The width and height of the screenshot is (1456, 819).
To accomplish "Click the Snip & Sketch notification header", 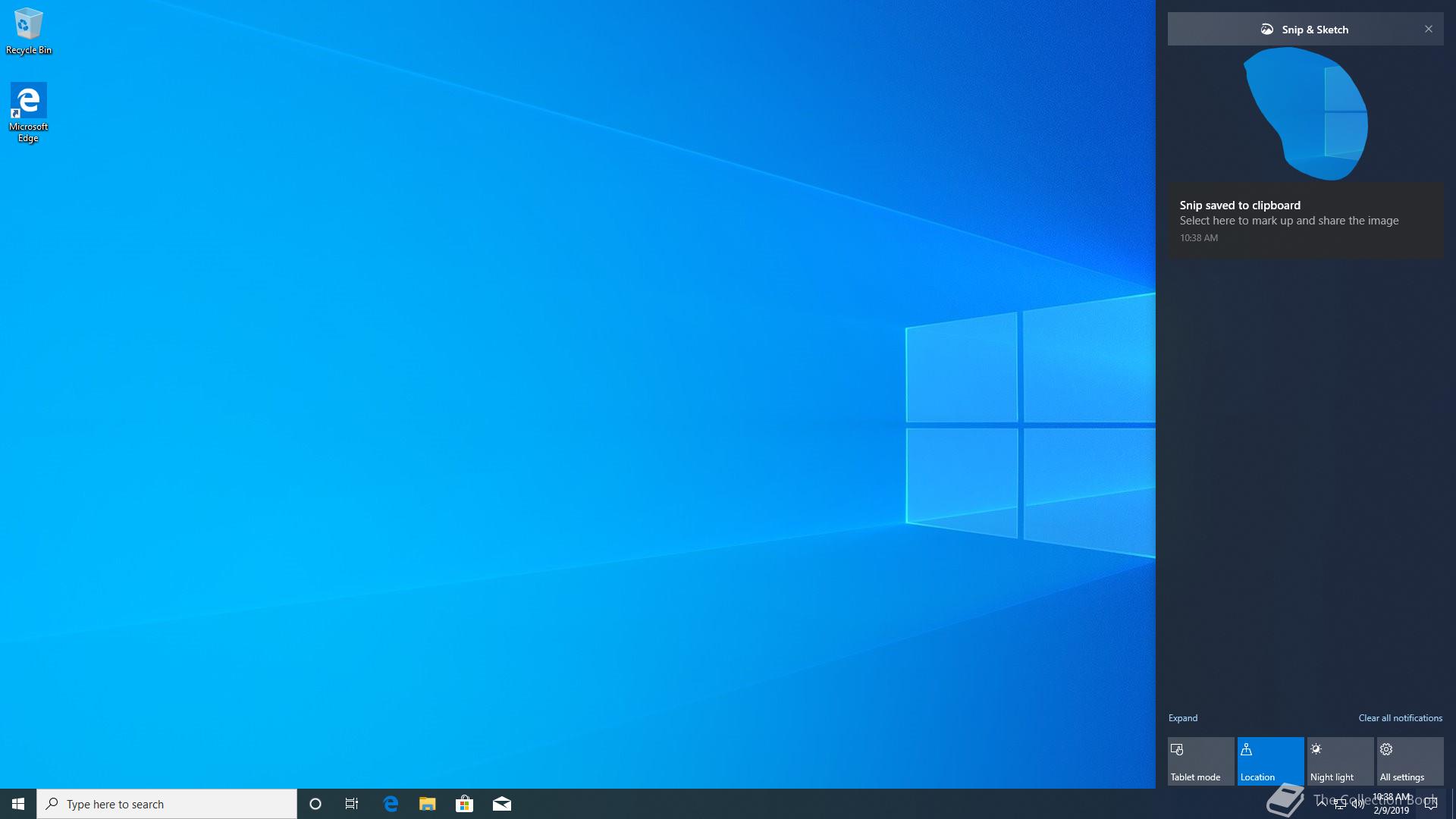I will [x=1305, y=30].
